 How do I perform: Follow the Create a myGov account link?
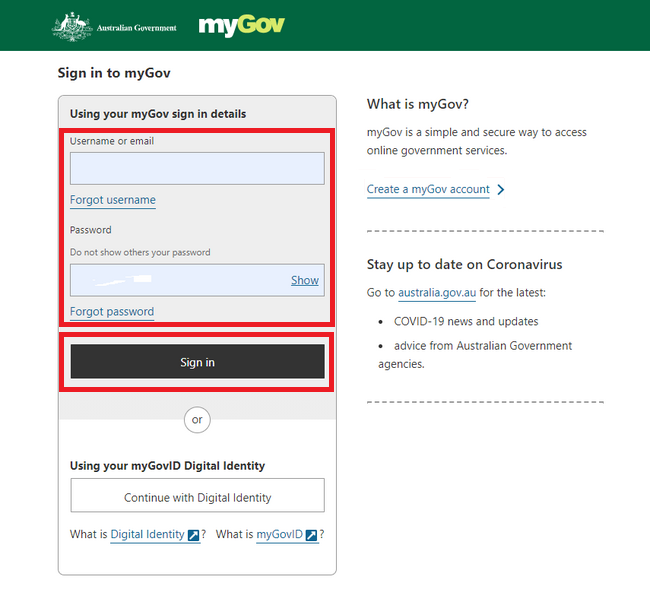tap(428, 190)
